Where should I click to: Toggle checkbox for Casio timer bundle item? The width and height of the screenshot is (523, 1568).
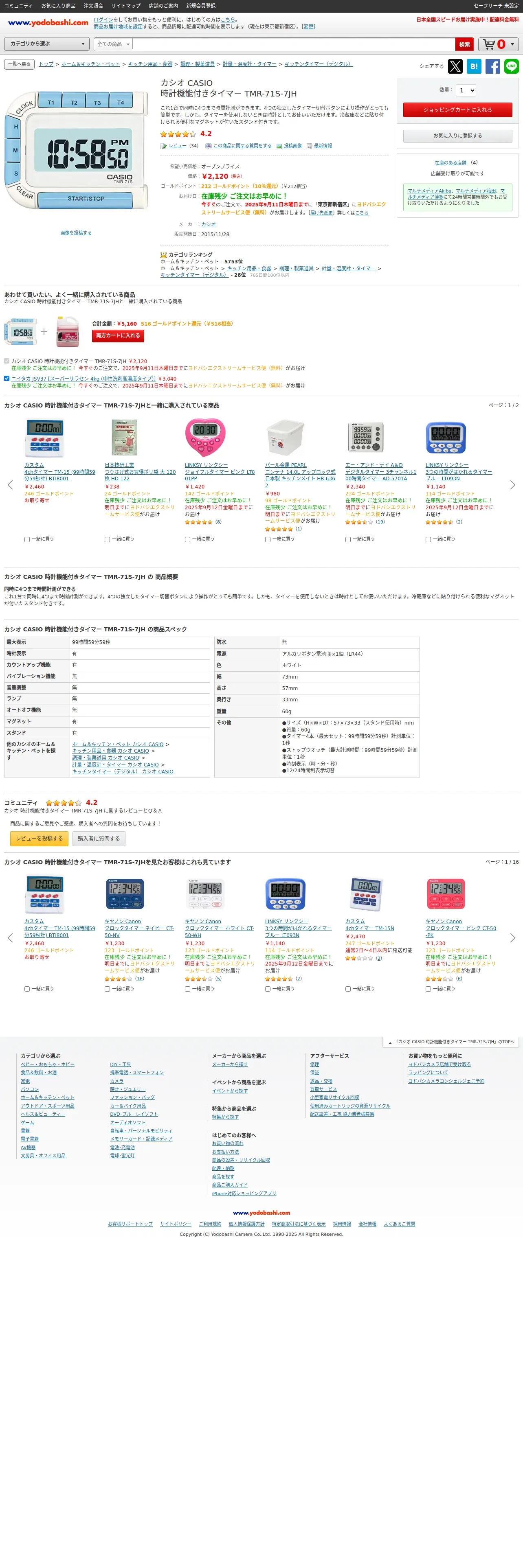[x=7, y=361]
